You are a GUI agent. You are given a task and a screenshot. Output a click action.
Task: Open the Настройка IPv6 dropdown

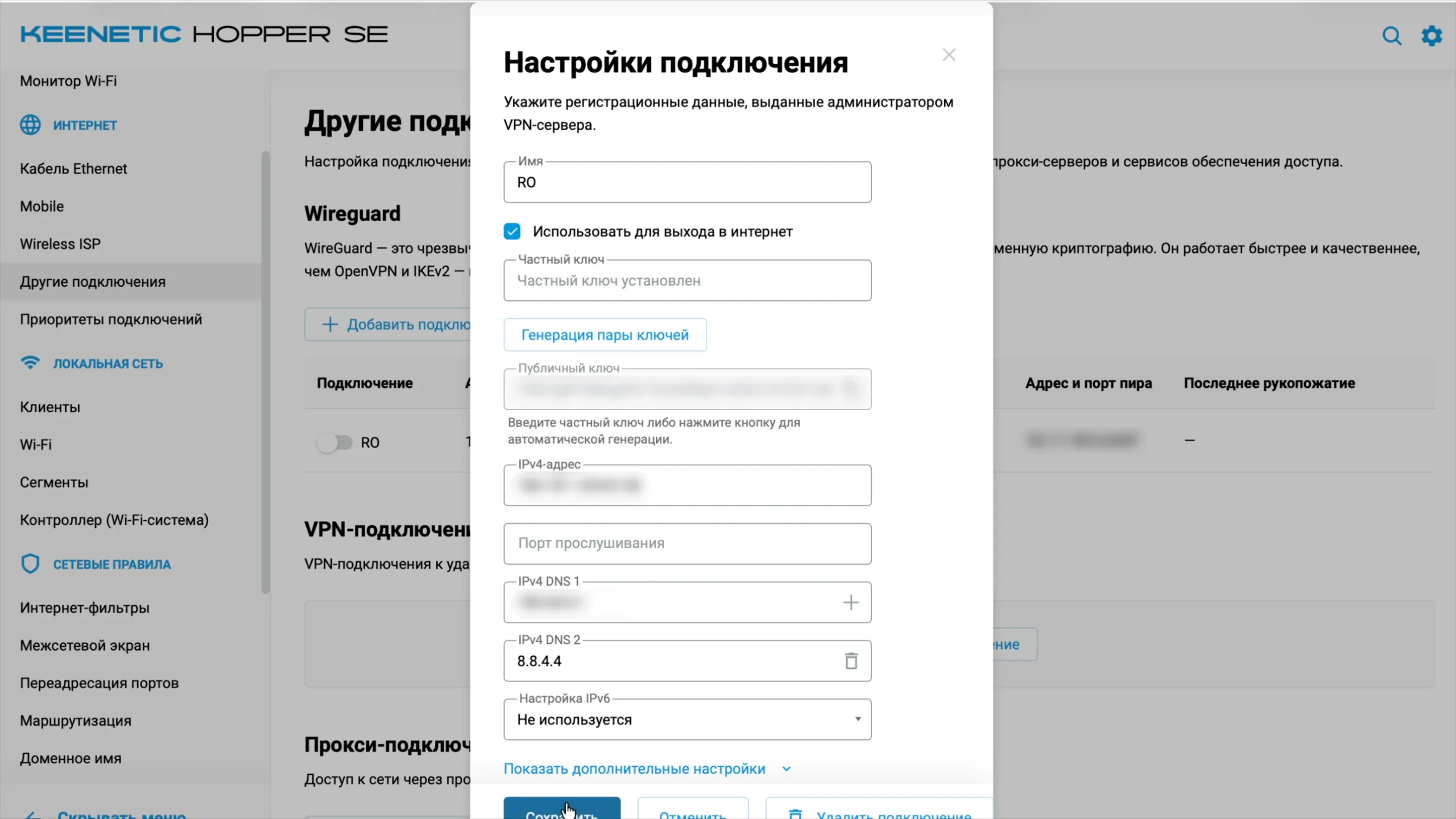(687, 719)
